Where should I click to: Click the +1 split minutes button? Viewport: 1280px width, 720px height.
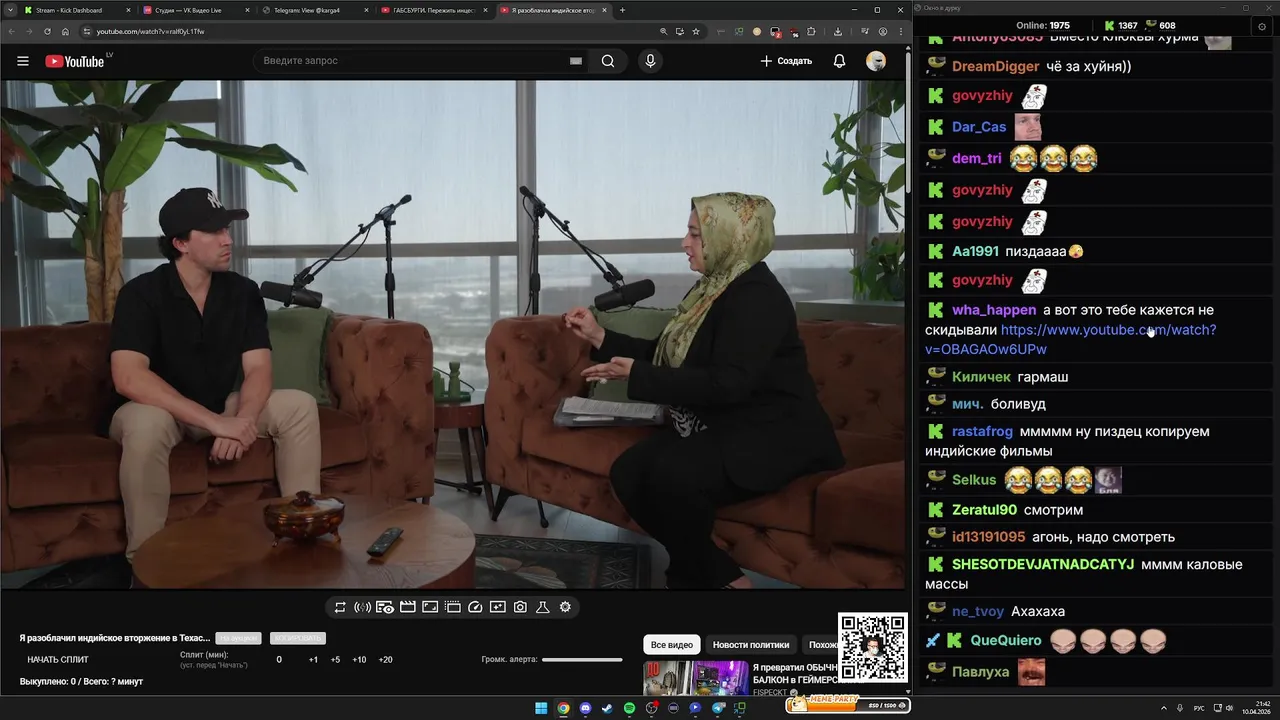tap(313, 660)
